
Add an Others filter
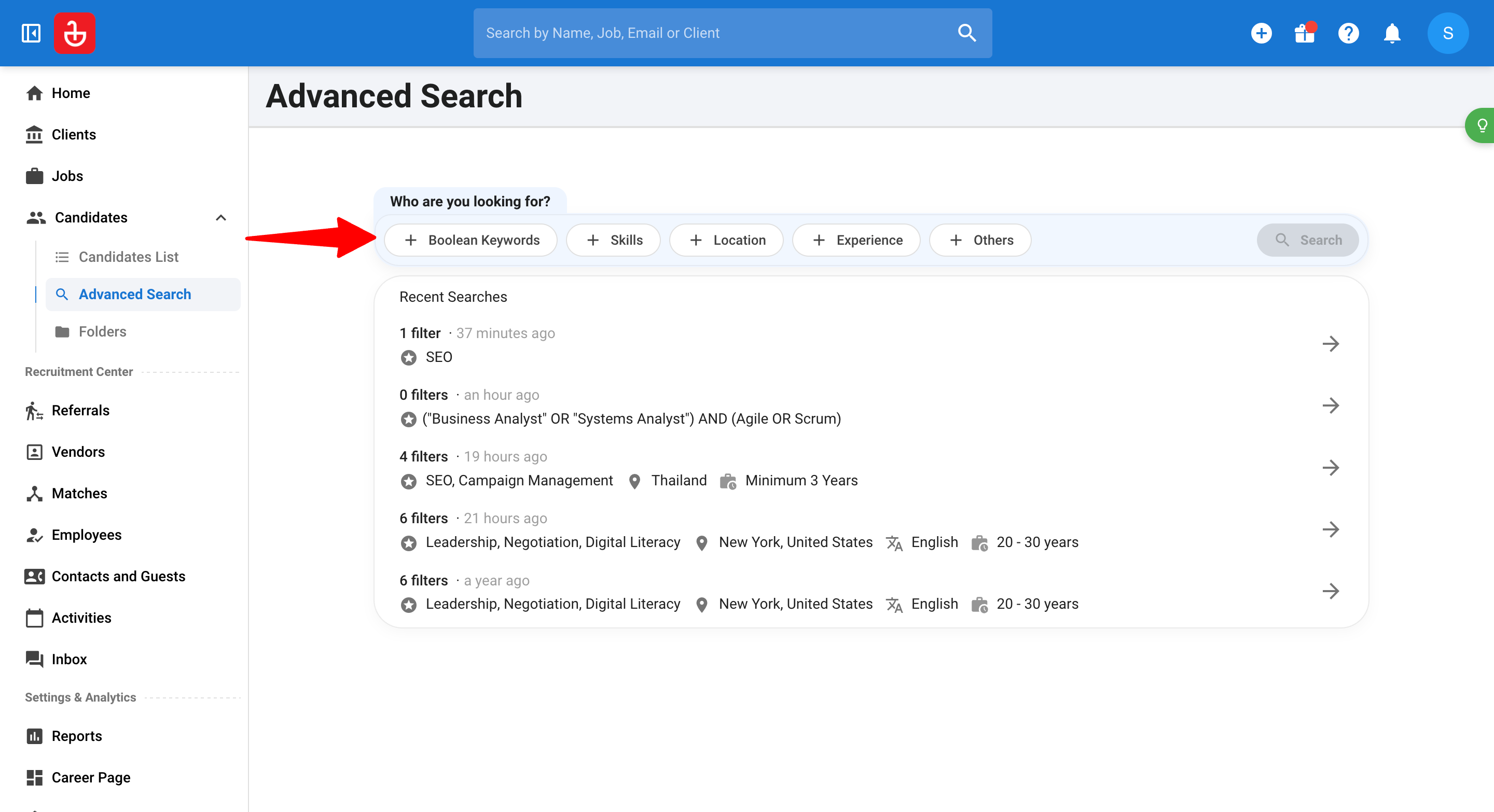(x=979, y=240)
